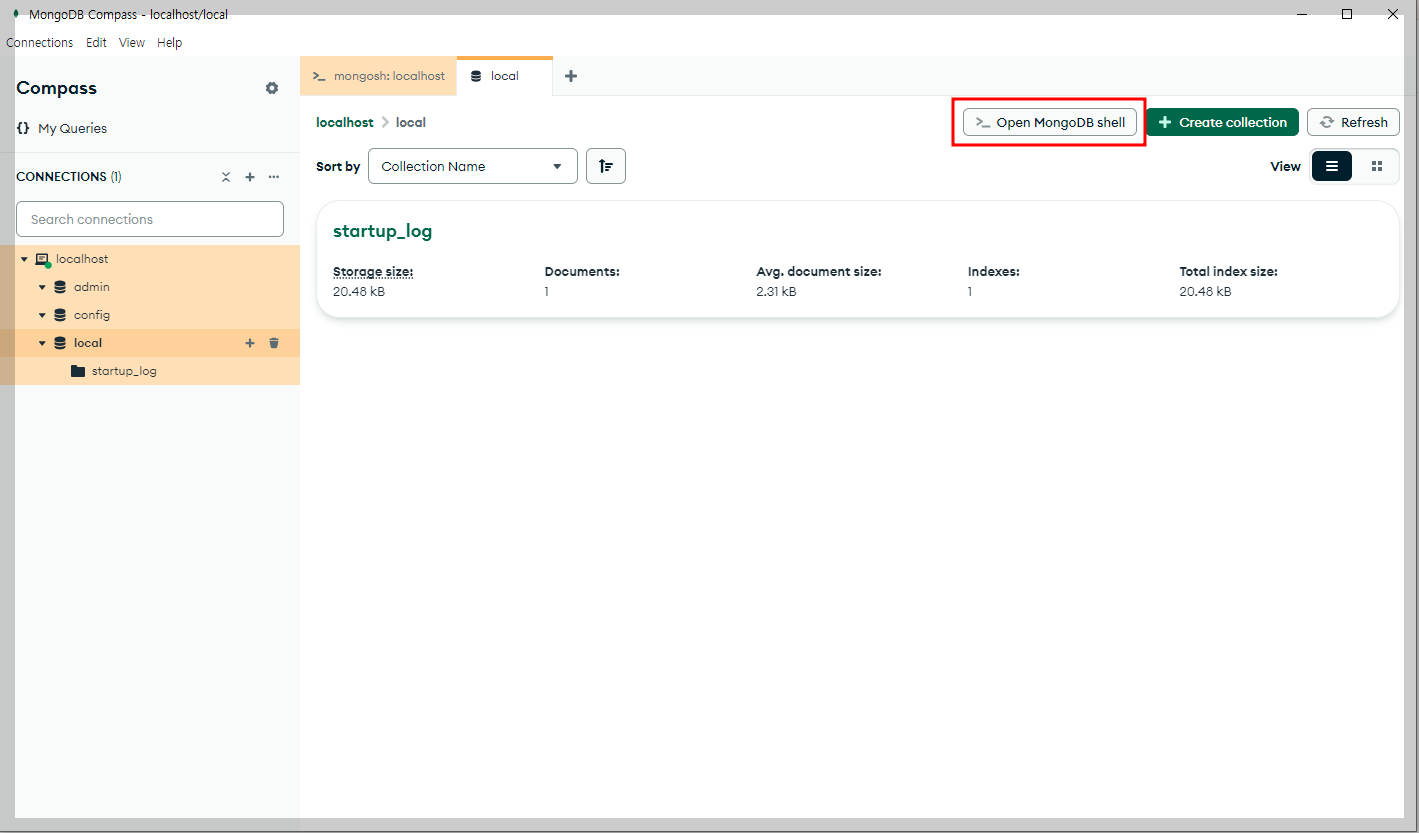Open Compass settings gear icon
Image resolution: width=1419 pixels, height=833 pixels.
click(272, 88)
